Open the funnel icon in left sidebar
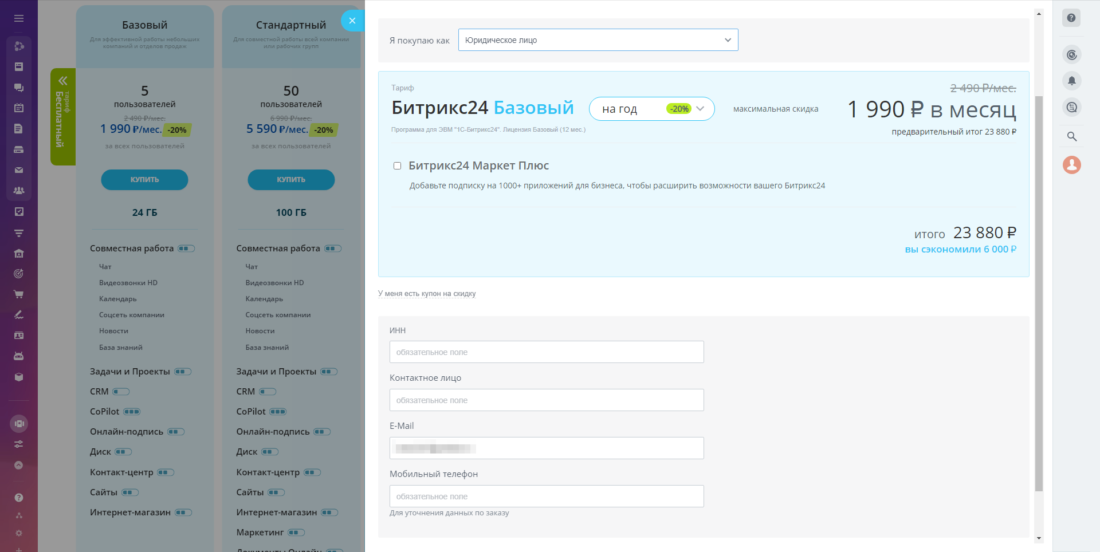Image resolution: width=1100 pixels, height=552 pixels. 19,232
